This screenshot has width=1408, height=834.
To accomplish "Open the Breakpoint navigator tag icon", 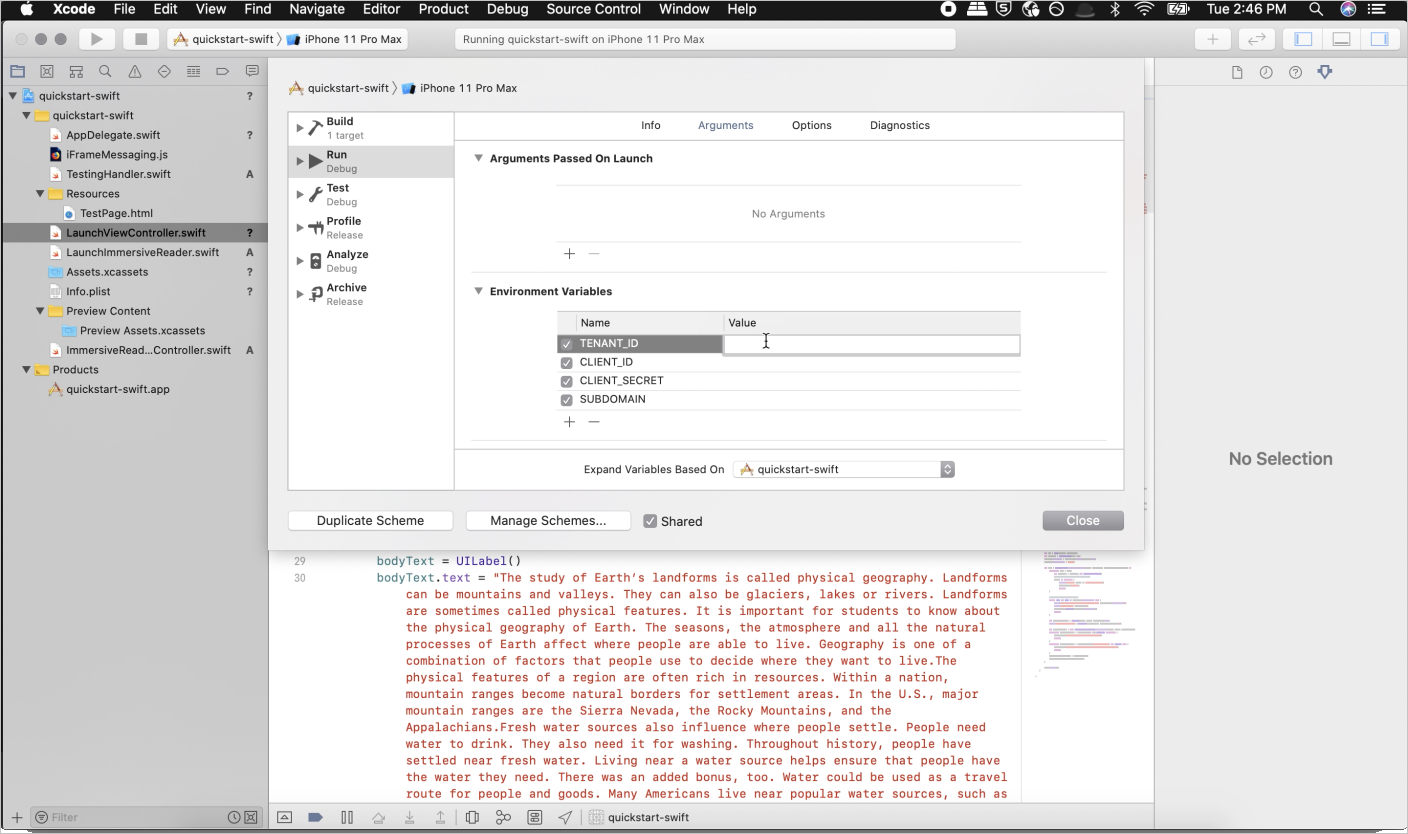I will click(x=222, y=71).
